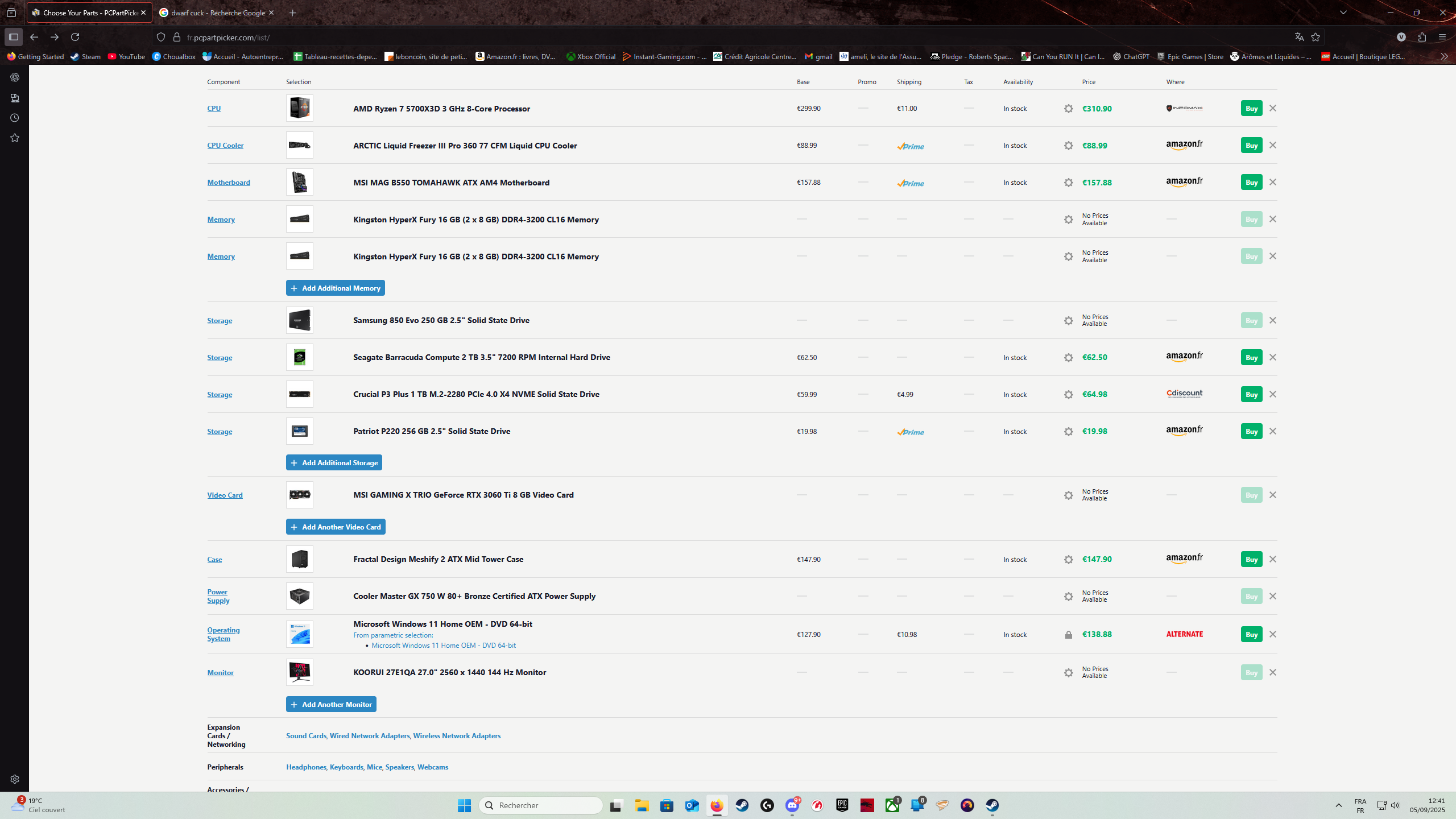Image resolution: width=1456 pixels, height=819 pixels.
Task: Click the Ryzen 7 5700X3D thumbnail image
Action: (299, 108)
